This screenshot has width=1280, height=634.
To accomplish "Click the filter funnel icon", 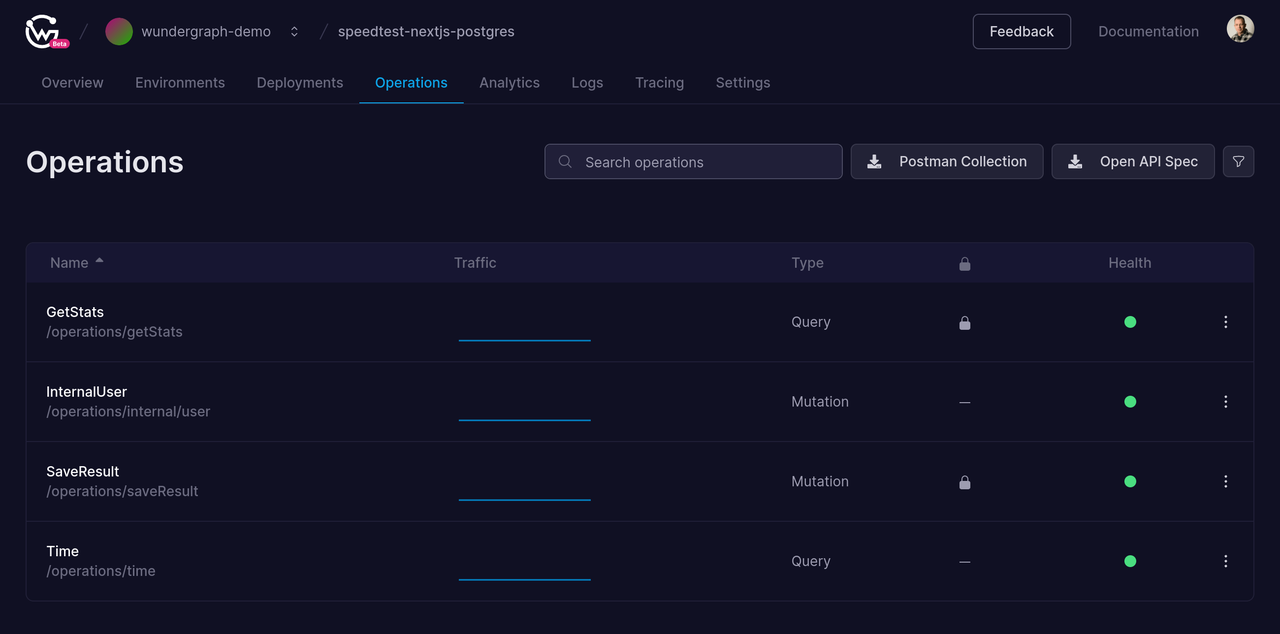I will [1238, 161].
